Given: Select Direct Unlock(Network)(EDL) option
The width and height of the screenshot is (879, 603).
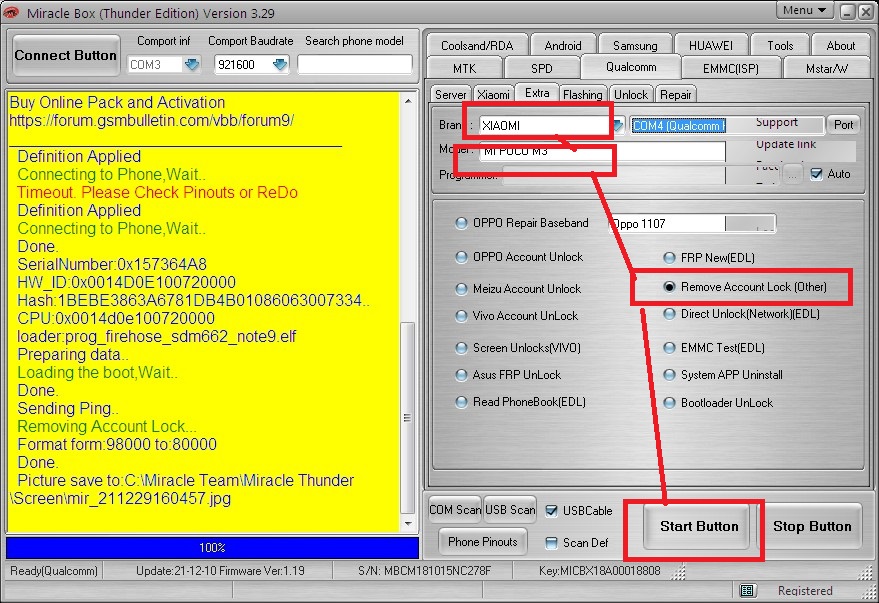Looking at the screenshot, I should (669, 314).
